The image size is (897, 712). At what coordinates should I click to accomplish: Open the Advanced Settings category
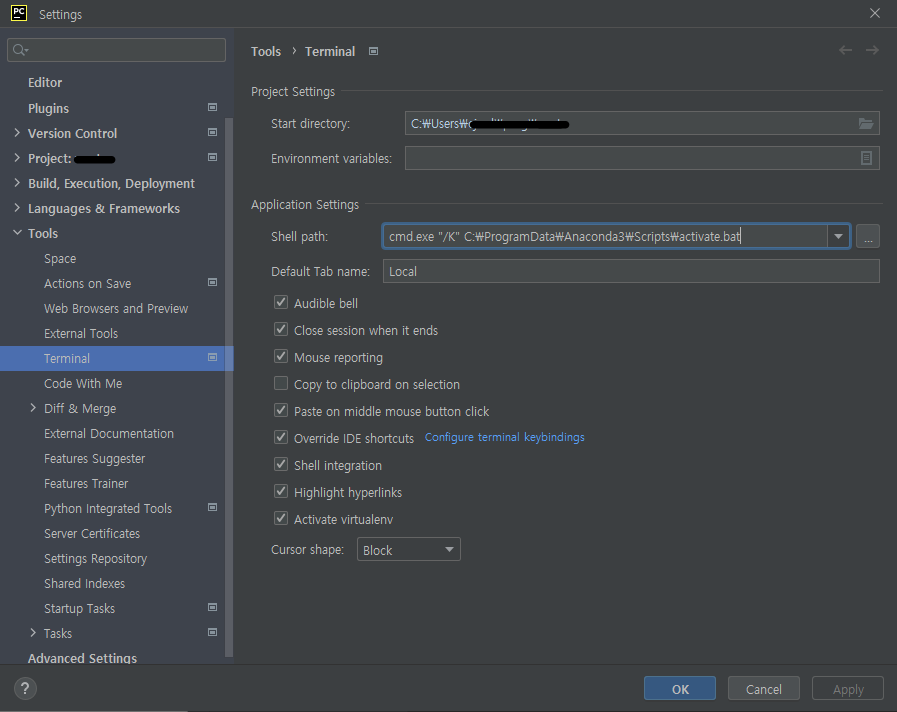pyautogui.click(x=82, y=658)
